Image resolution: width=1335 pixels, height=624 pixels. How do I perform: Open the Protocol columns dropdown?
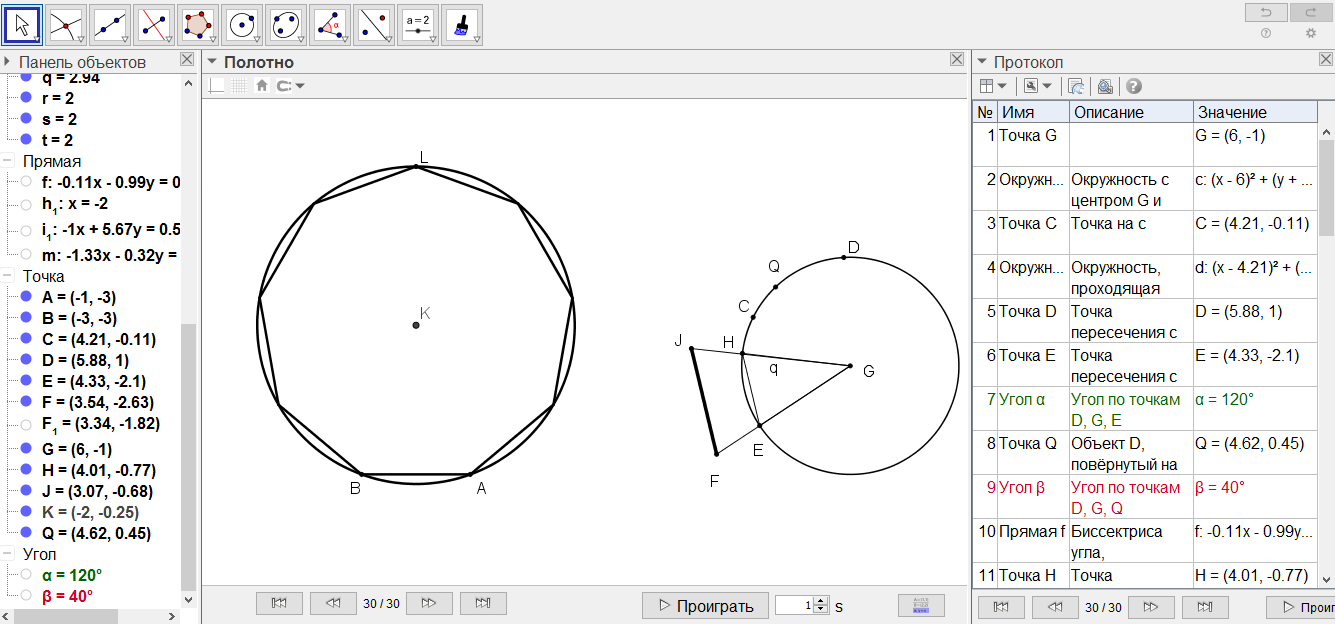click(993, 87)
